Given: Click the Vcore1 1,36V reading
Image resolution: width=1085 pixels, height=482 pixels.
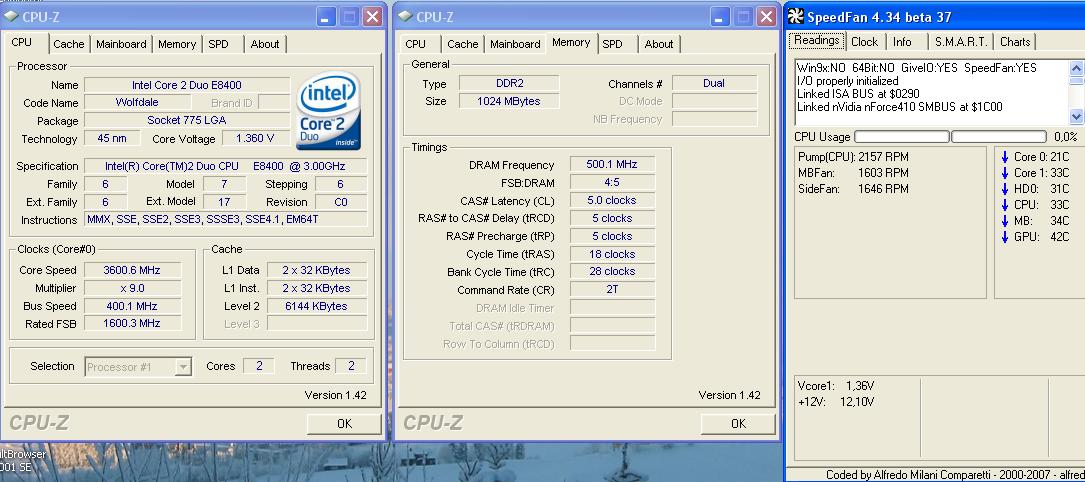Looking at the screenshot, I should click(x=836, y=386).
